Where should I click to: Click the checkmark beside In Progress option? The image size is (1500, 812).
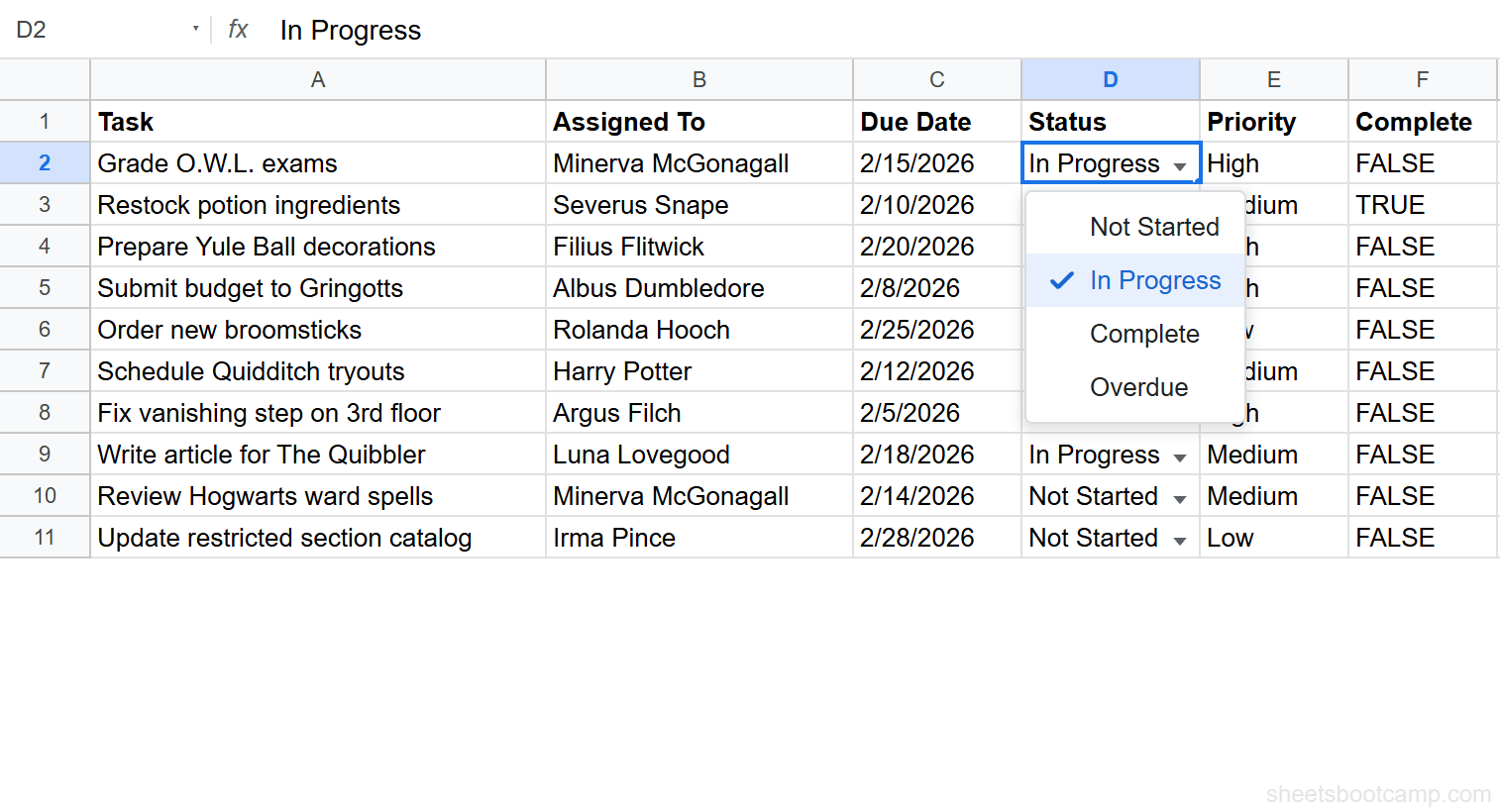coord(1061,280)
